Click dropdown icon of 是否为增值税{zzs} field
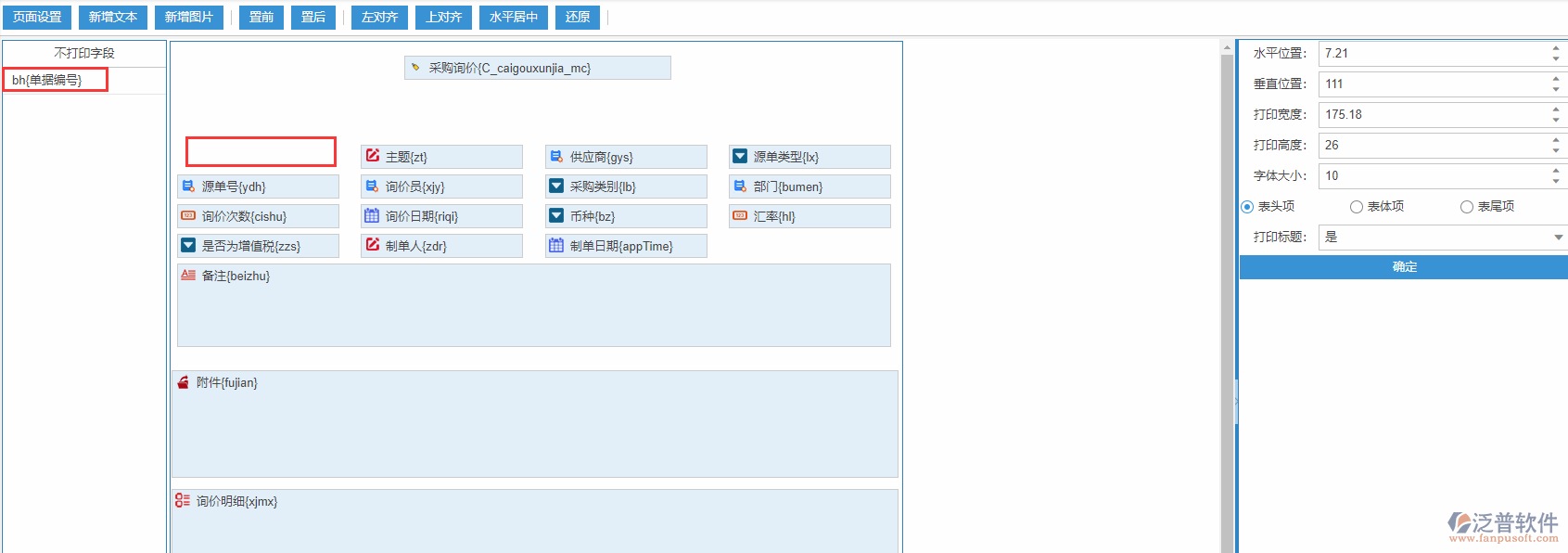 (188, 245)
